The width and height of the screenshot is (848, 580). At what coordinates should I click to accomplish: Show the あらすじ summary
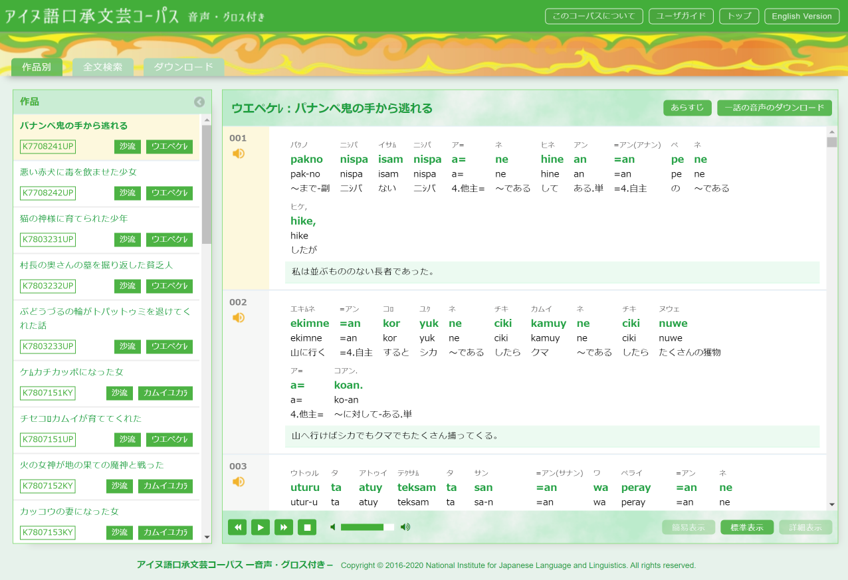click(687, 108)
